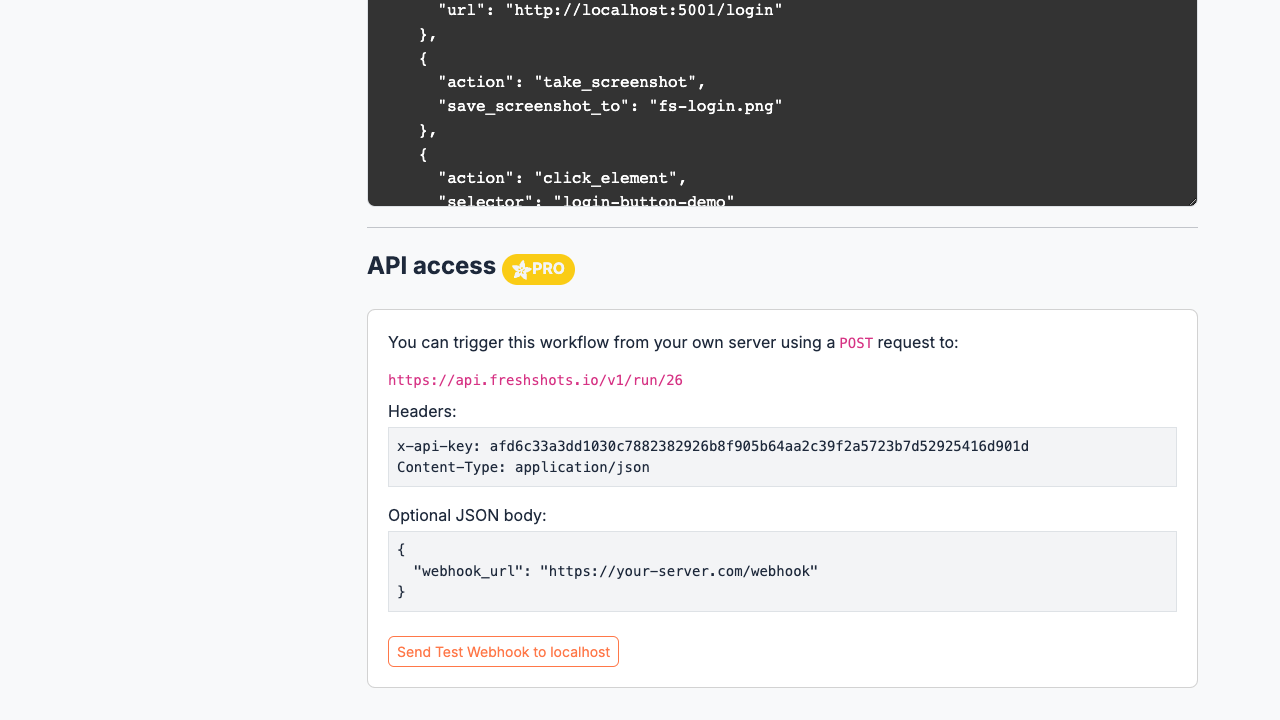Click the api.freshshots.io run endpoint URL
This screenshot has width=1280, height=720.
click(535, 380)
